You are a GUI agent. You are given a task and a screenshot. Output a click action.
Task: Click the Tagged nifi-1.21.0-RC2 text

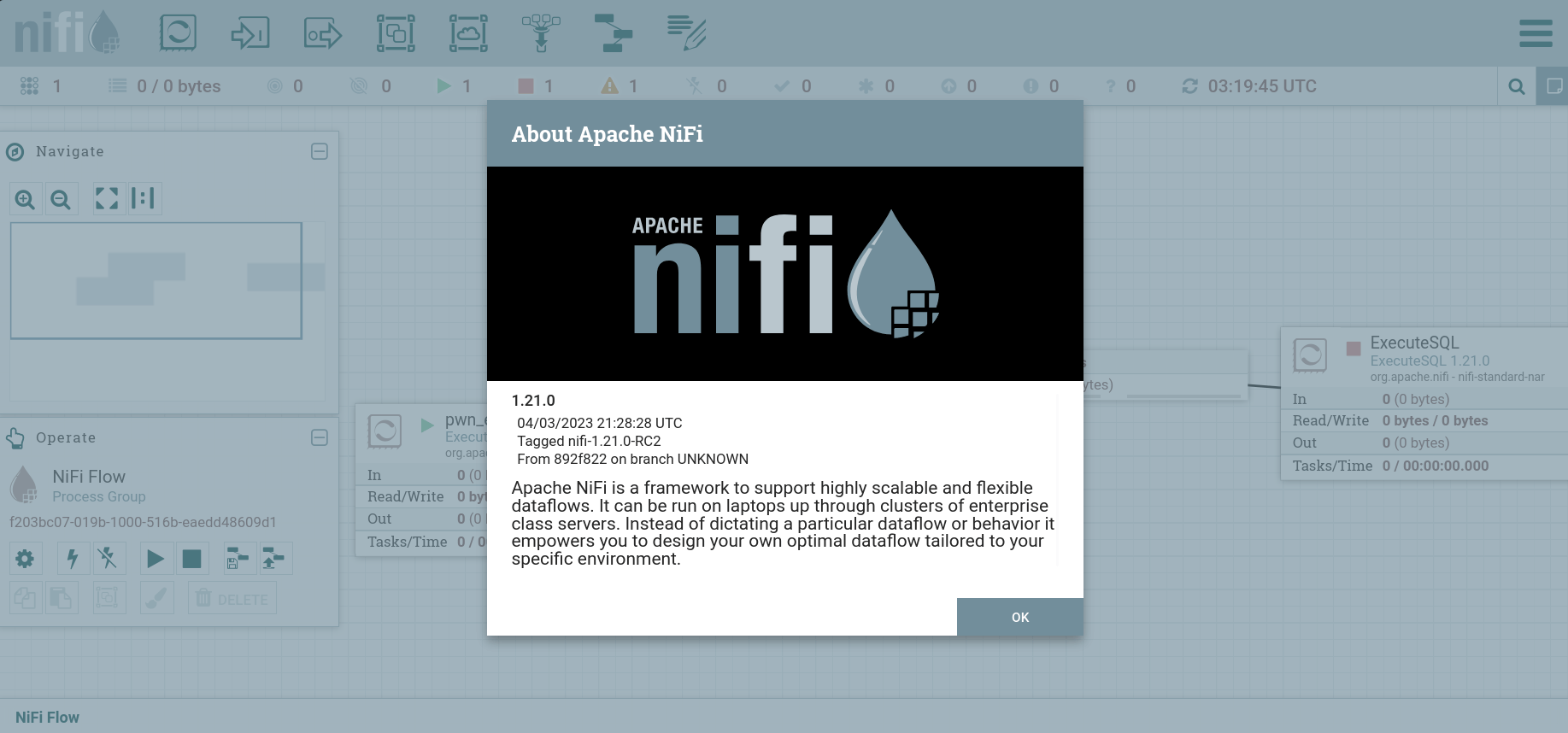589,441
